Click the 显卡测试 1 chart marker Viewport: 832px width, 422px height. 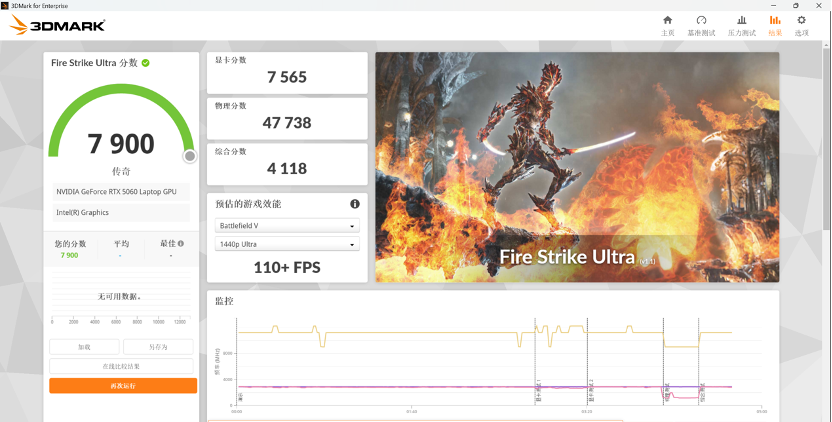(539, 390)
